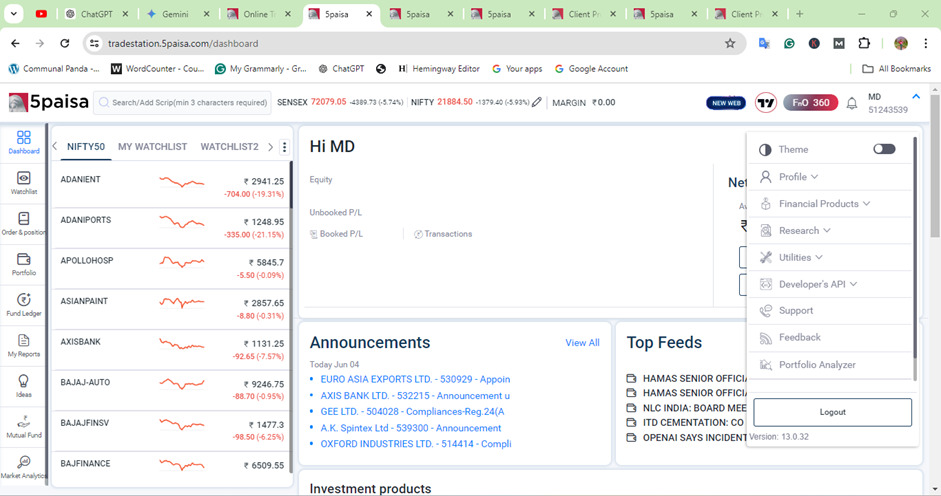Click the Support headset icon
Screen dimensions: 941x496
[x=766, y=310]
